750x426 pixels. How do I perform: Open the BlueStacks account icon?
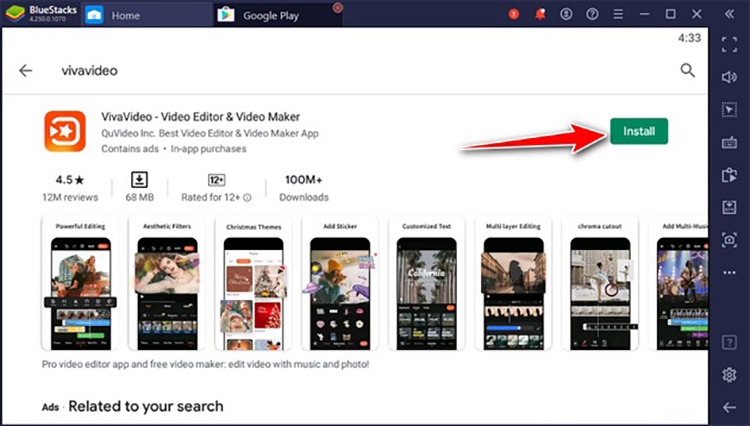(x=566, y=14)
